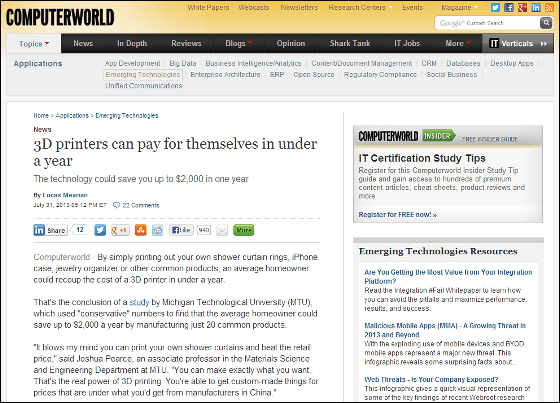Open the Shark Tank nav tab
The width and height of the screenshot is (560, 403).
pos(350,43)
